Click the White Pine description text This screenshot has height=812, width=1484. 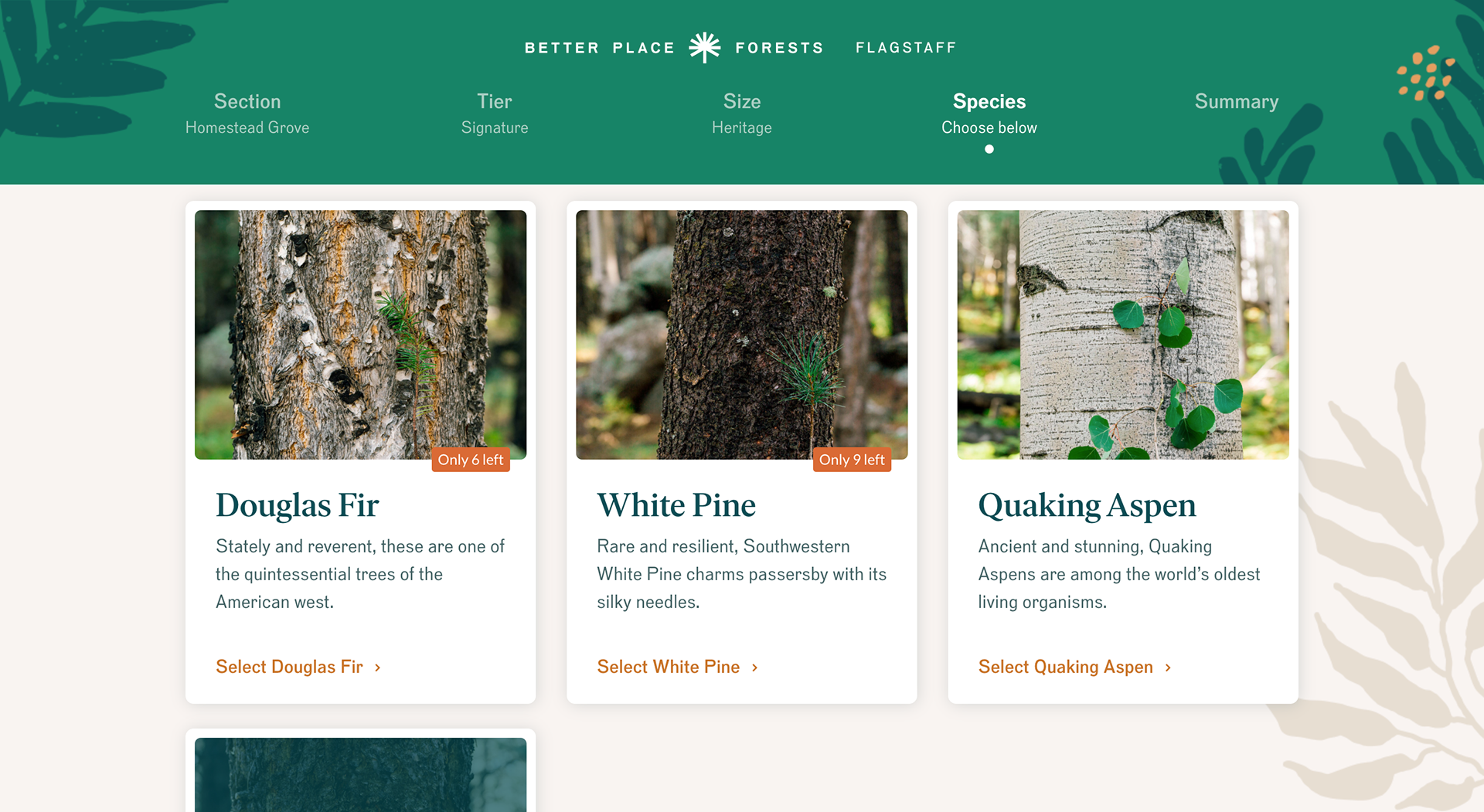742,574
